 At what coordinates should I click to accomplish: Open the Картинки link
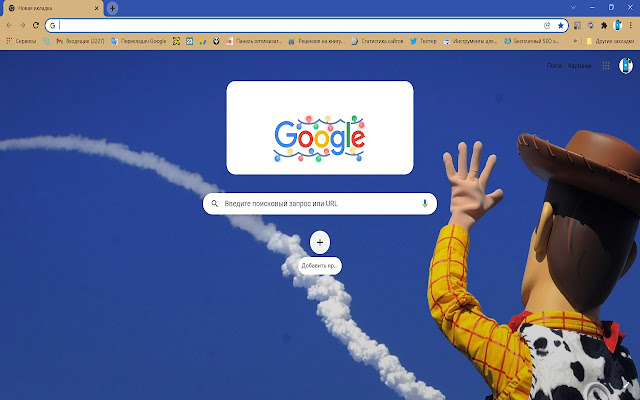click(580, 66)
